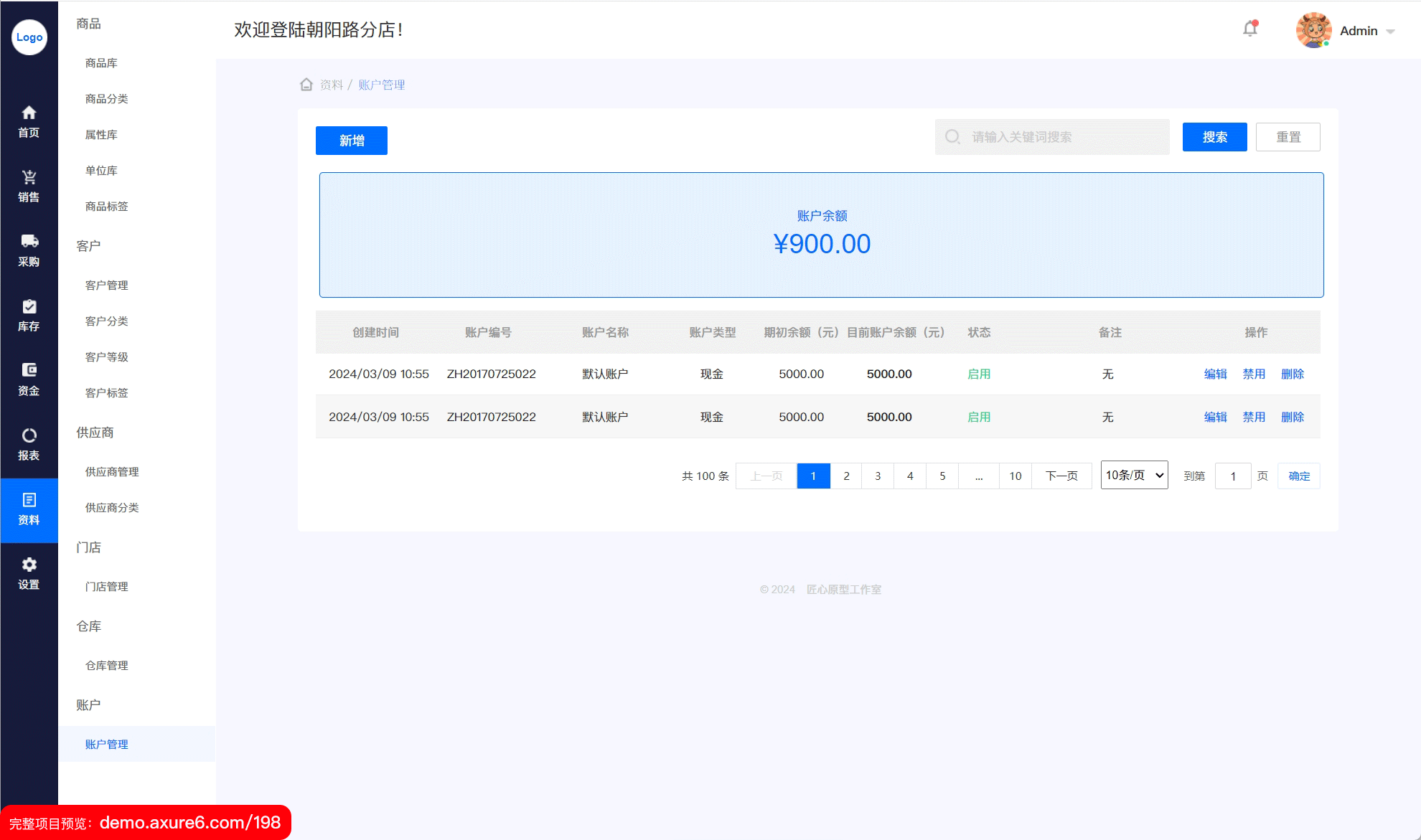The width and height of the screenshot is (1421, 840).
Task: Click the search magnifier icon
Action: [x=952, y=137]
